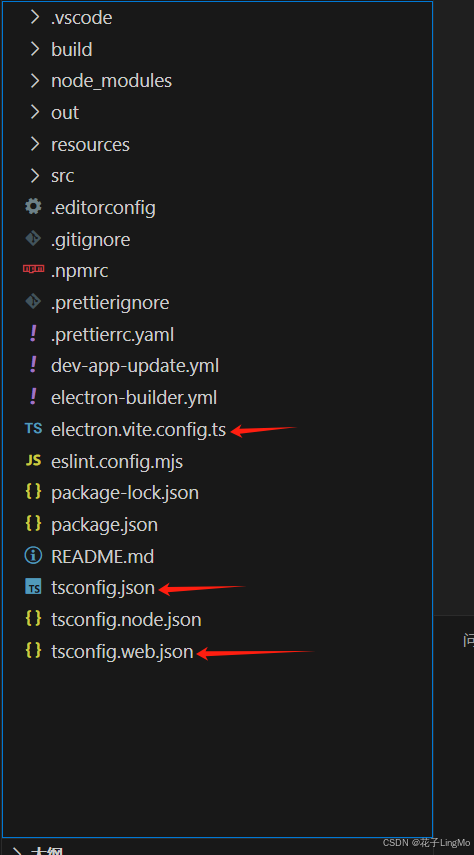474x855 pixels.
Task: Open the .vscode folder name
Action: pyautogui.click(x=82, y=17)
